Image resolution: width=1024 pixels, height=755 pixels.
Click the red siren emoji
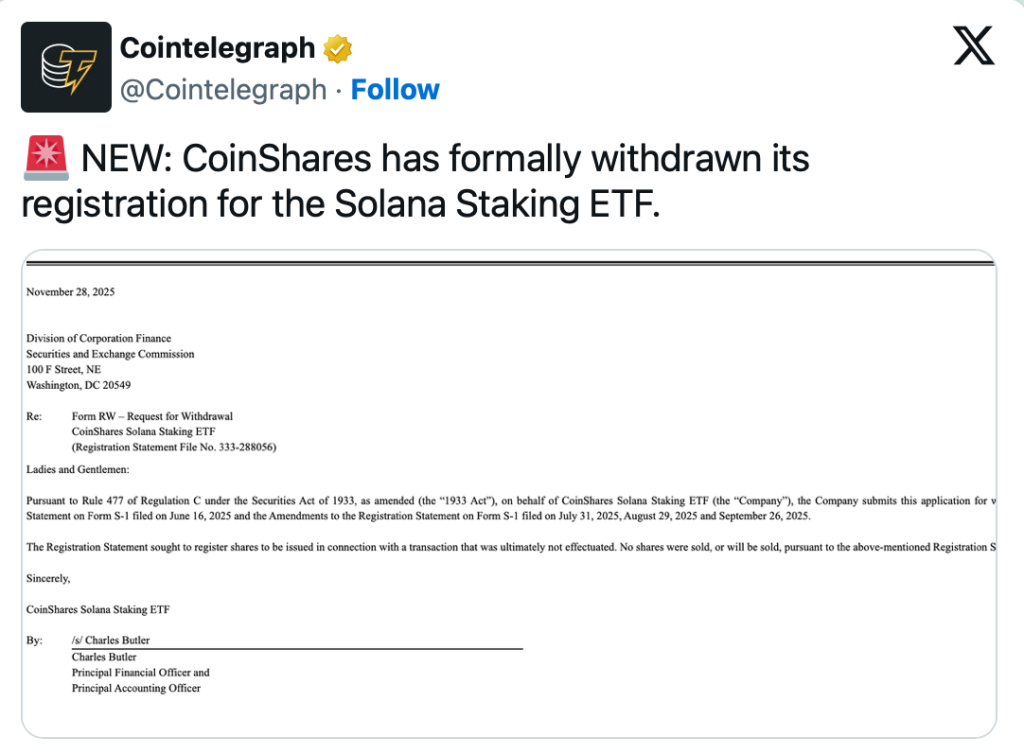pyautogui.click(x=44, y=158)
